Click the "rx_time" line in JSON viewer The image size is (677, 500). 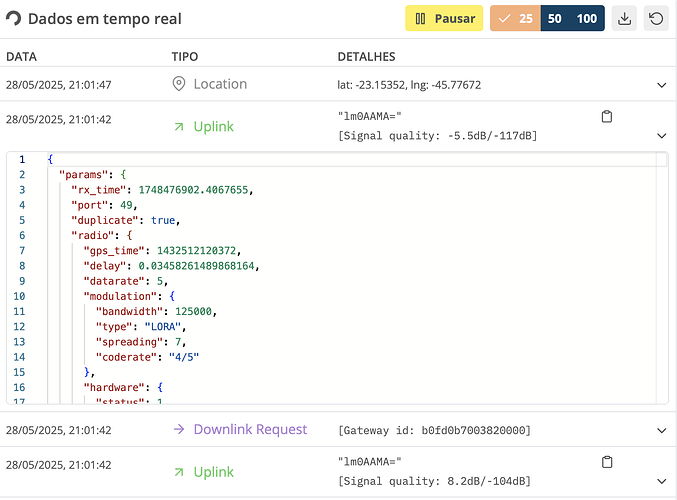(x=160, y=190)
